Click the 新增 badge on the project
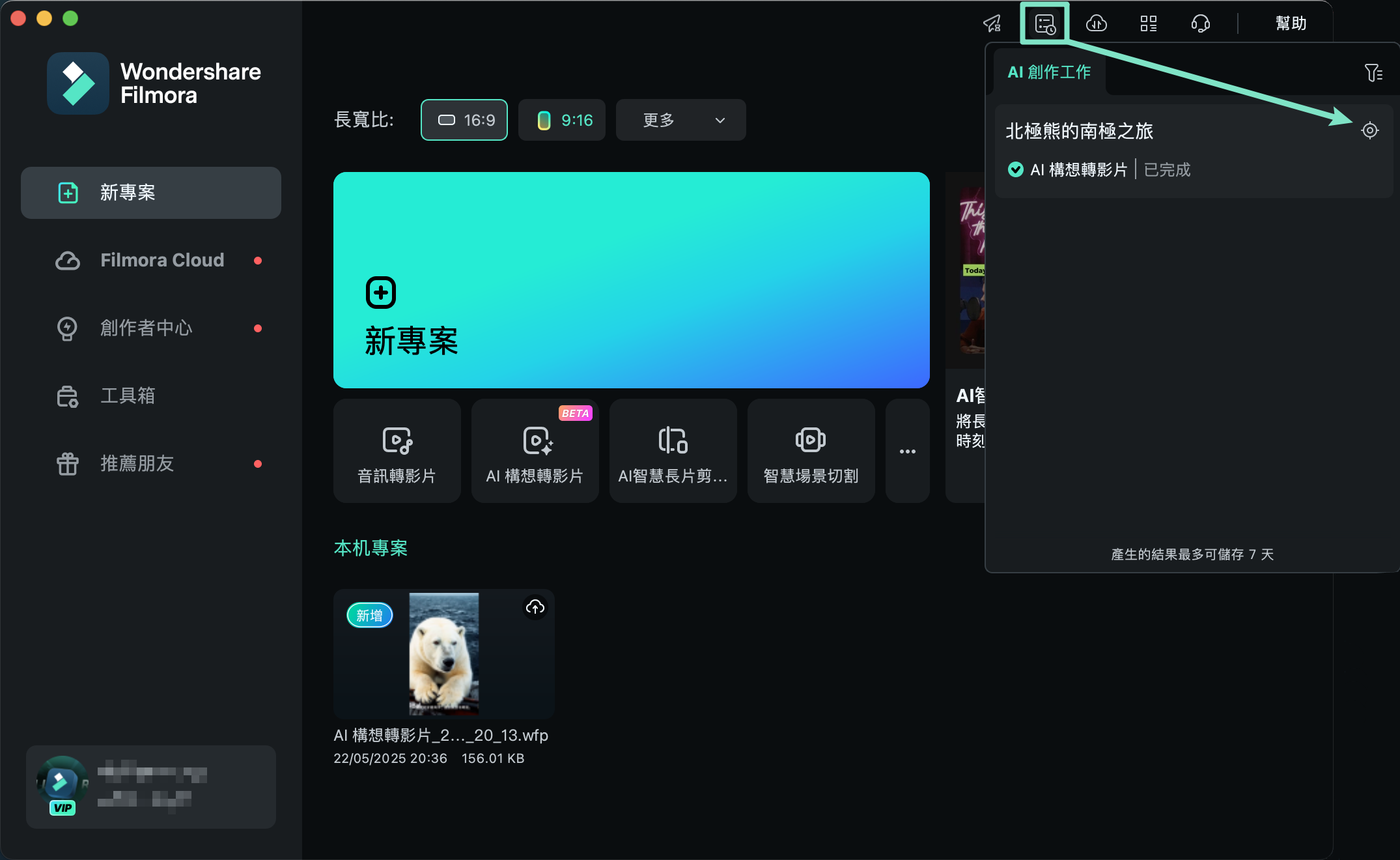 point(369,615)
